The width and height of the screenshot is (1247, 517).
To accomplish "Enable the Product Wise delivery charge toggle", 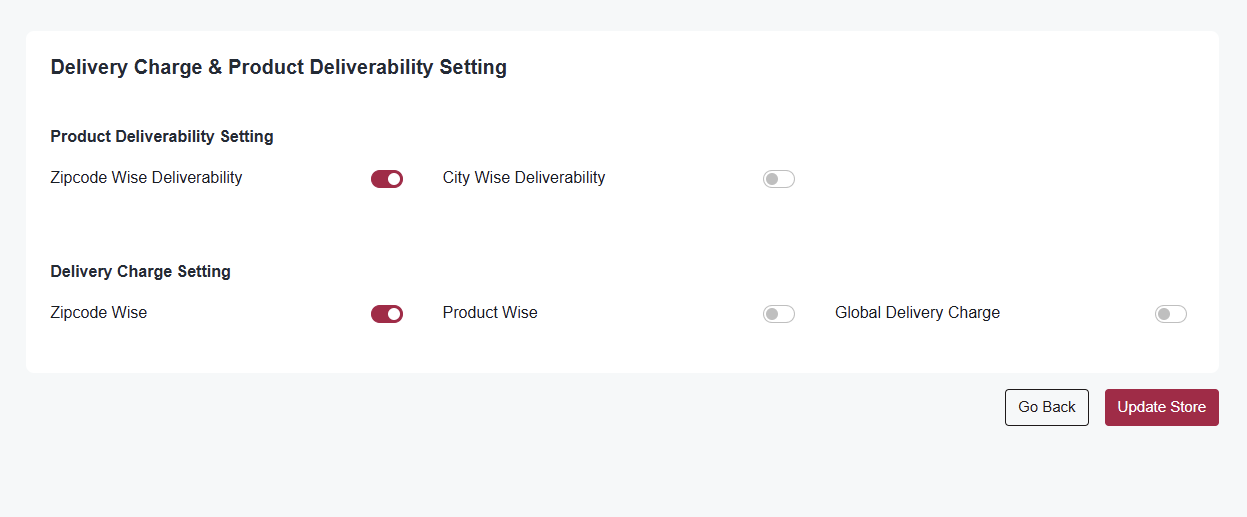I will tap(779, 314).
